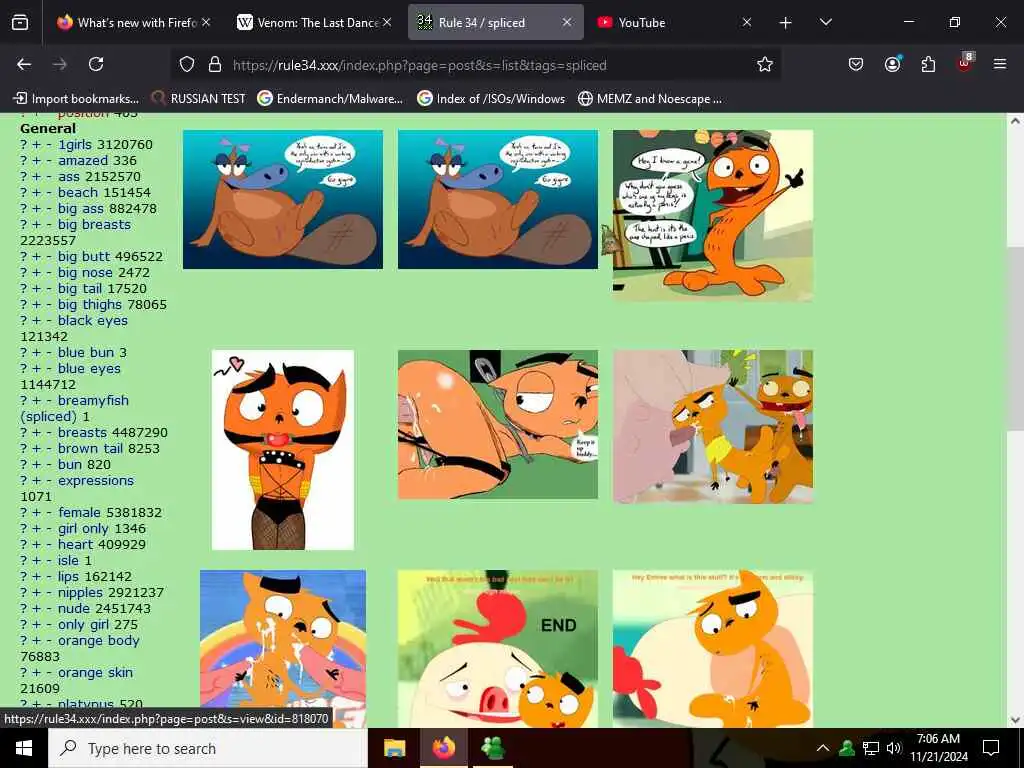Screen dimensions: 1024x768
Task: Open the network status tray icon
Action: (871, 748)
